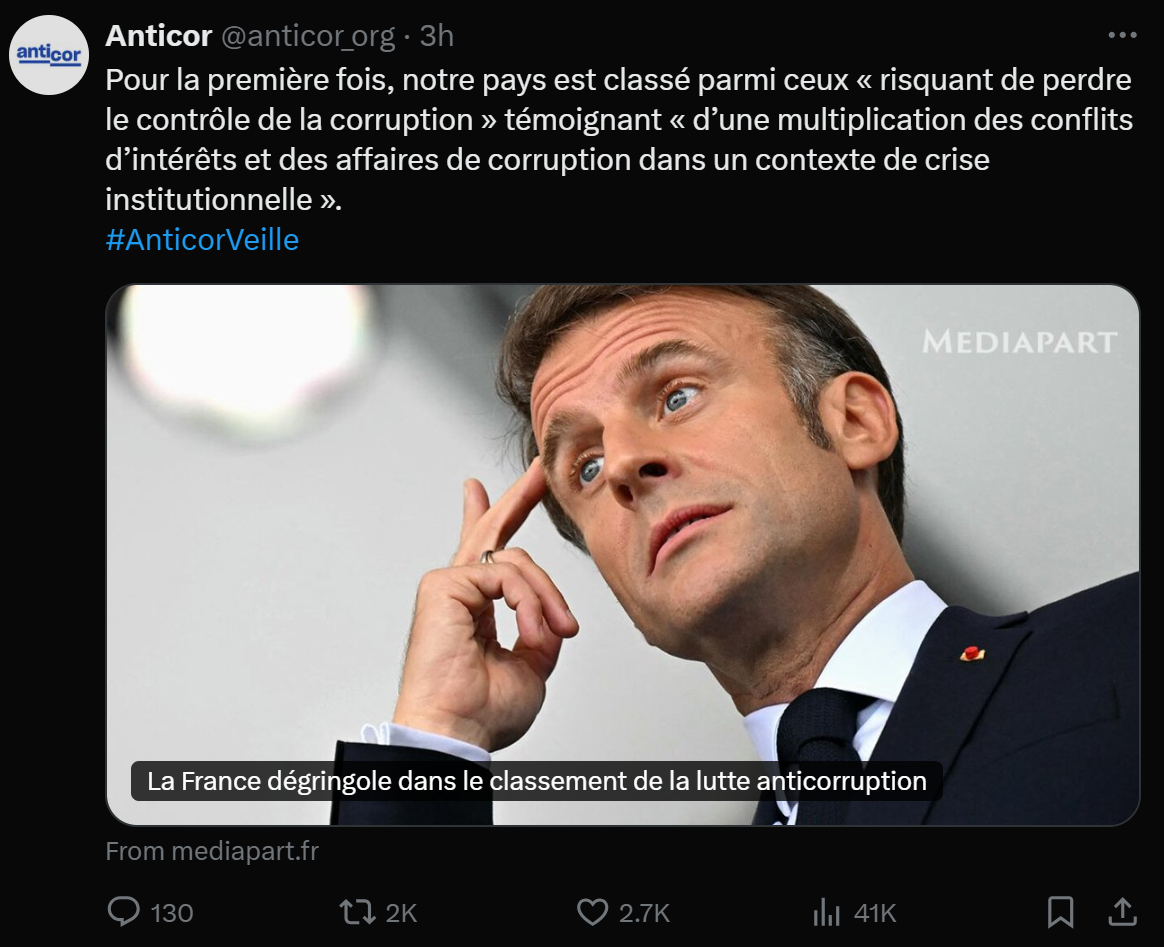This screenshot has width=1164, height=947.
Task: Click the 41K views count
Action: (875, 913)
